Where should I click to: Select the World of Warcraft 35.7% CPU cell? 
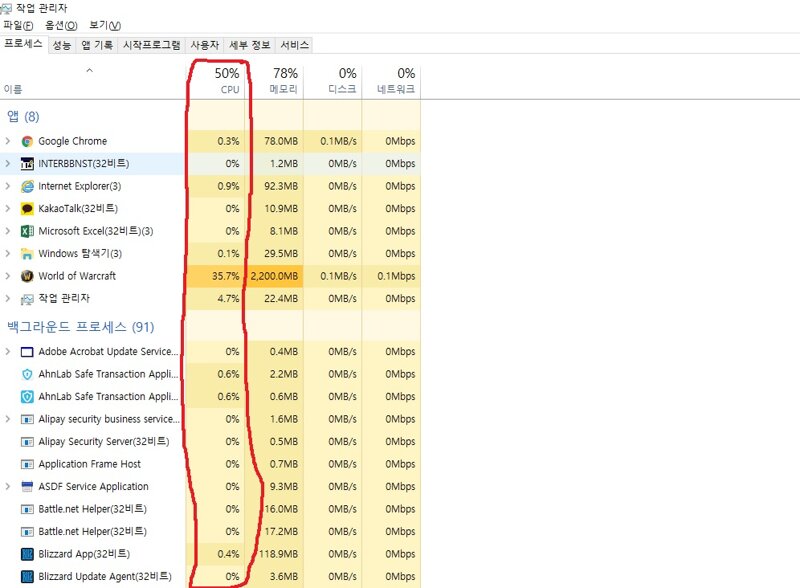tap(215, 276)
